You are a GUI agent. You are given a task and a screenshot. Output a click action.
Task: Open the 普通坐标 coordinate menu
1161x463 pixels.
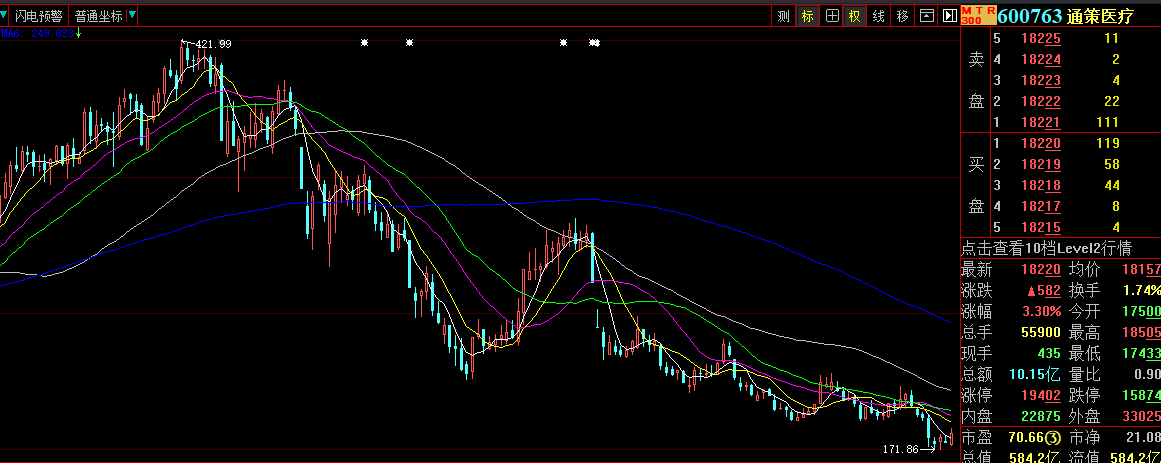tap(99, 16)
